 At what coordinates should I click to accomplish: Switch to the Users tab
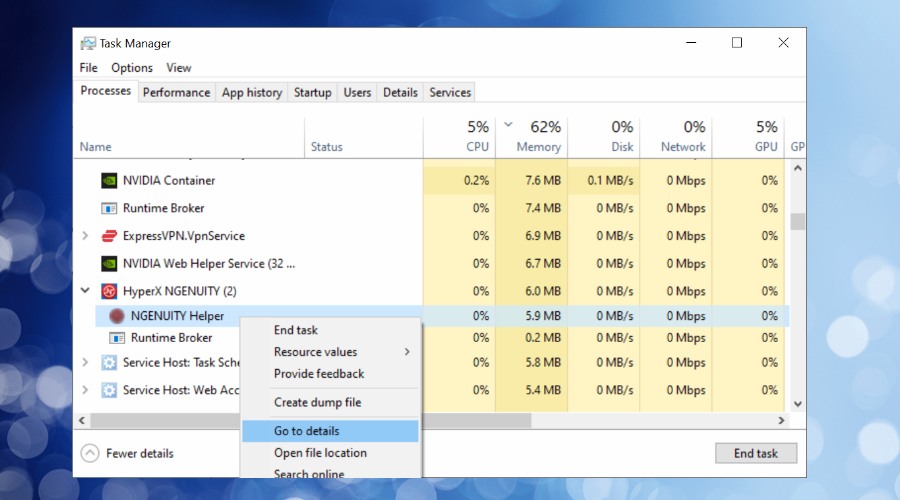coord(357,92)
